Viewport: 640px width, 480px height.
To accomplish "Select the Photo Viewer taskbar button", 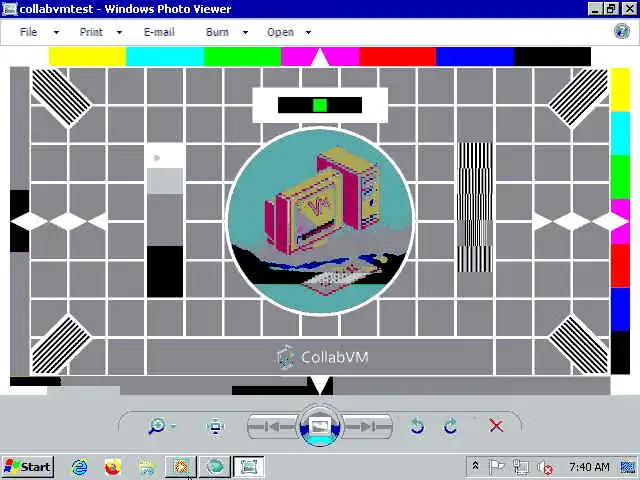I will click(x=249, y=467).
